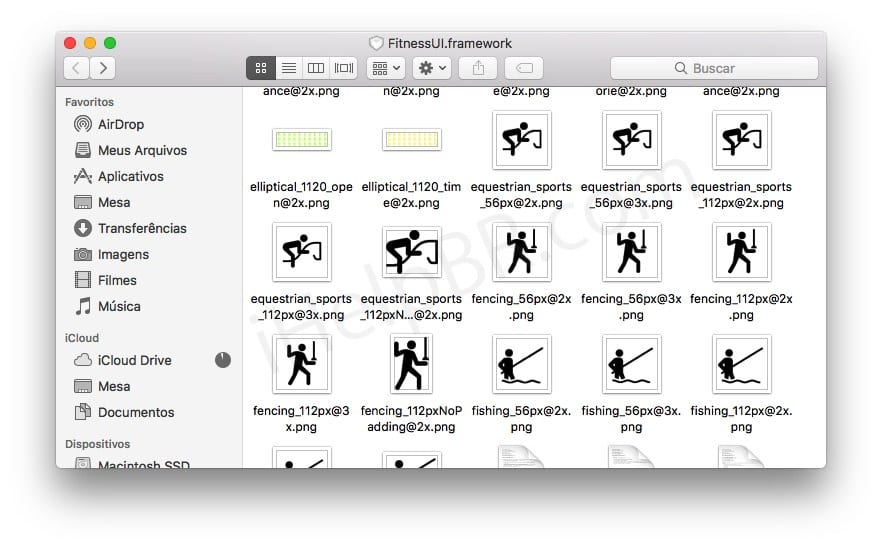Screen dimensions: 882x548
Task: Switch to Cover Flow view
Action: [344, 68]
